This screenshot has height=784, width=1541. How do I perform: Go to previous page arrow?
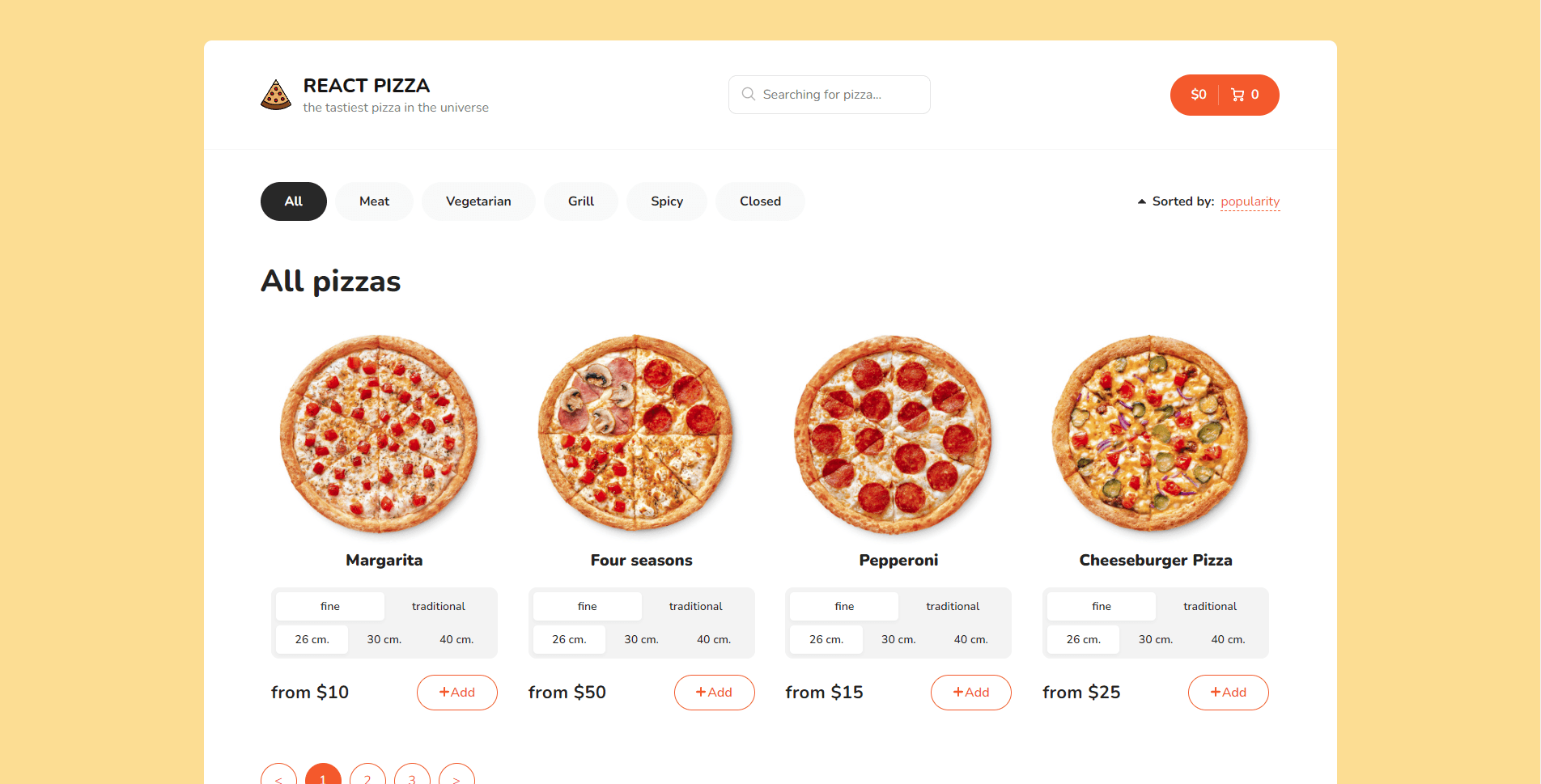[278, 776]
